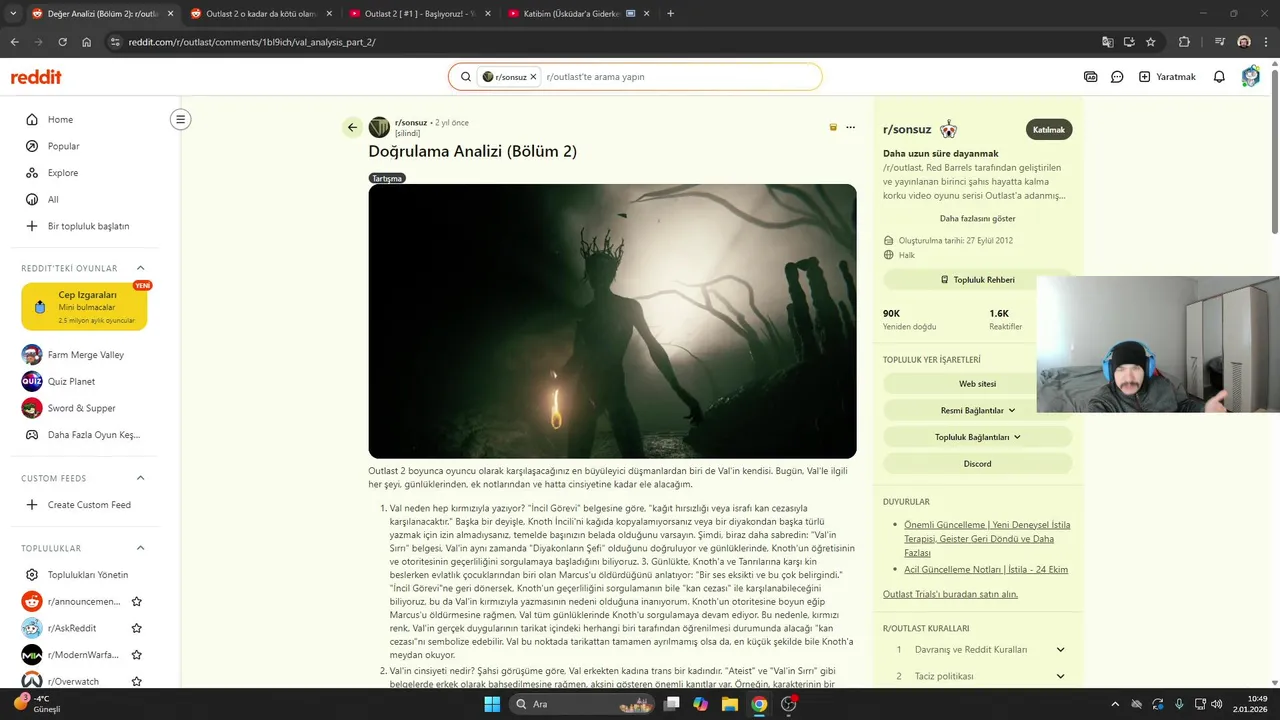
Task: Switch to the Outlast 2 Başlıyoruz YouTube tab
Action: pyautogui.click(x=418, y=14)
